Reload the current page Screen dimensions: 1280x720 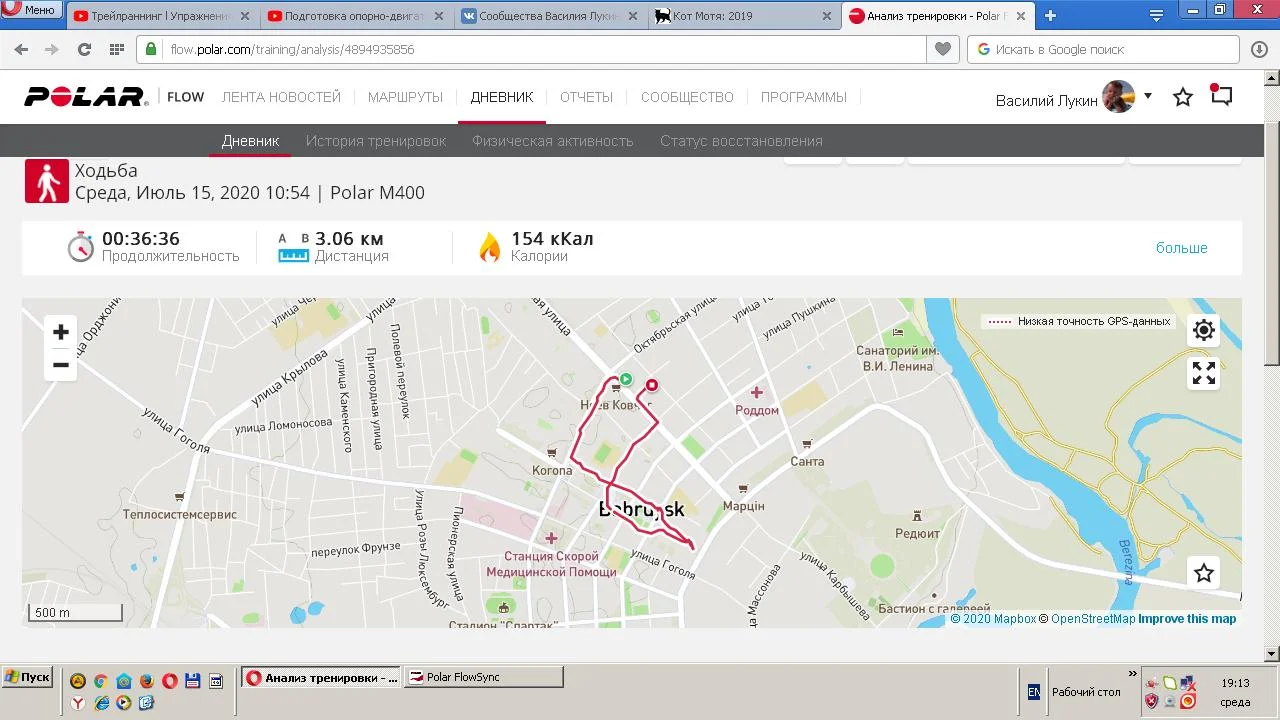point(84,49)
